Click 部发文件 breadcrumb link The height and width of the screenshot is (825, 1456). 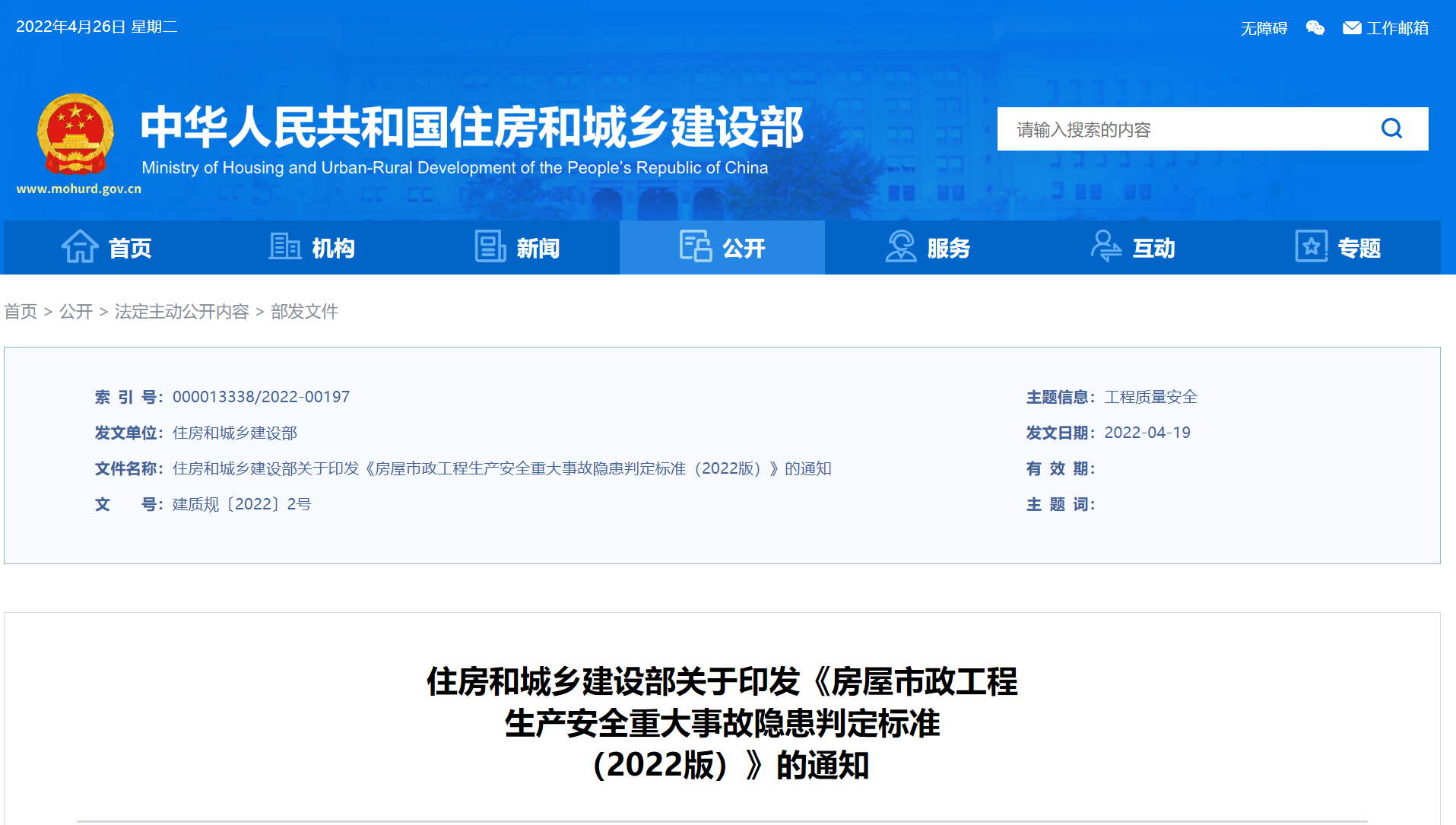[x=304, y=312]
